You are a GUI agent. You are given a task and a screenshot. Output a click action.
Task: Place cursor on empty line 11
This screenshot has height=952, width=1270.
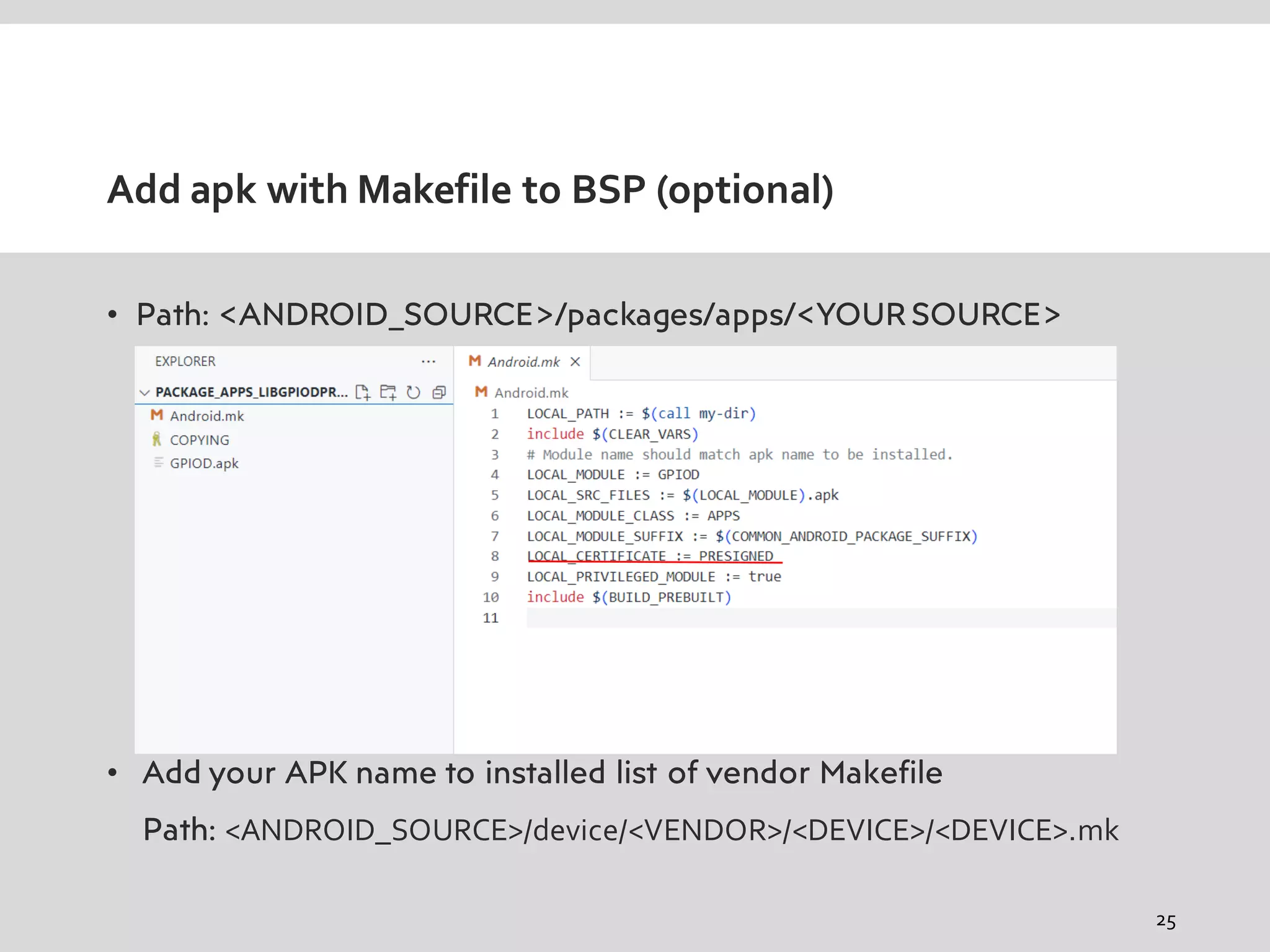[821, 618]
